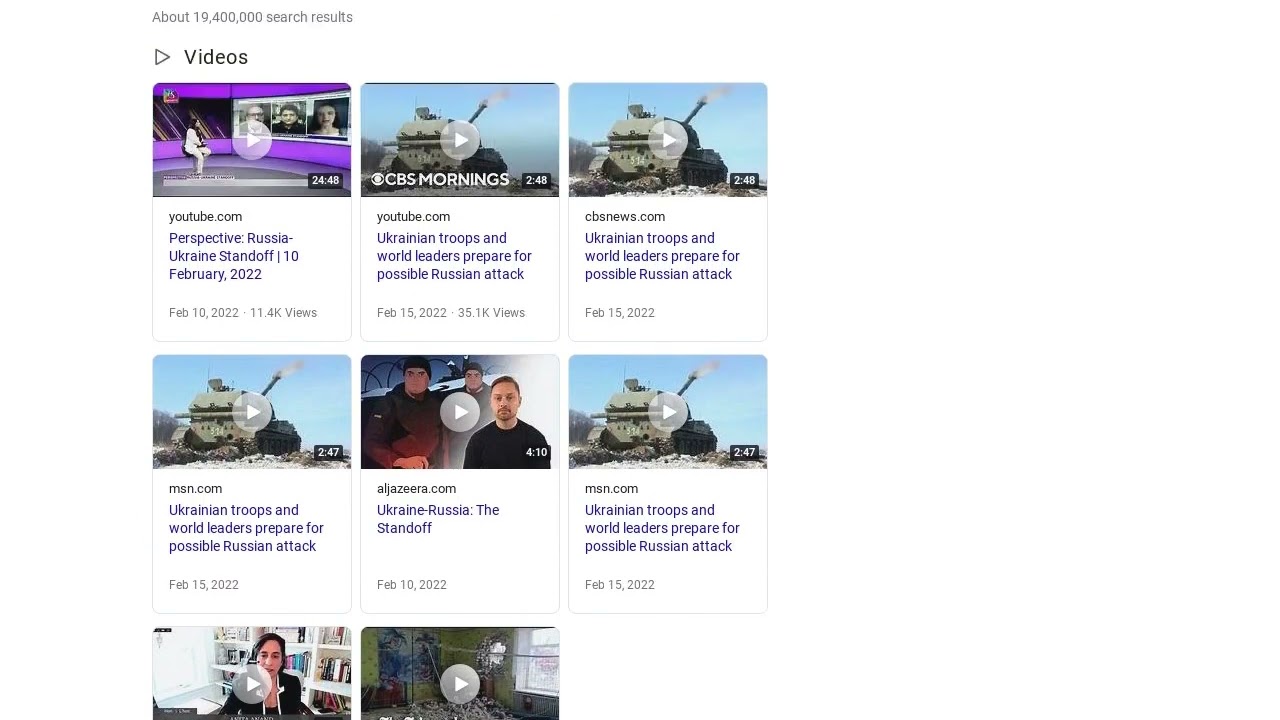Click 'About 19,400,000 search results' text
This screenshot has width=1280, height=720.
pos(252,17)
